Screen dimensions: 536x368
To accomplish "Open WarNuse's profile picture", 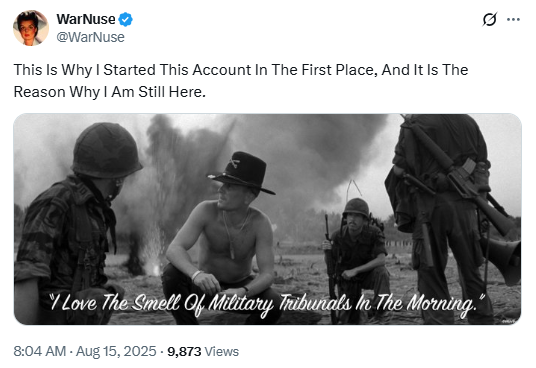I will (x=31, y=28).
